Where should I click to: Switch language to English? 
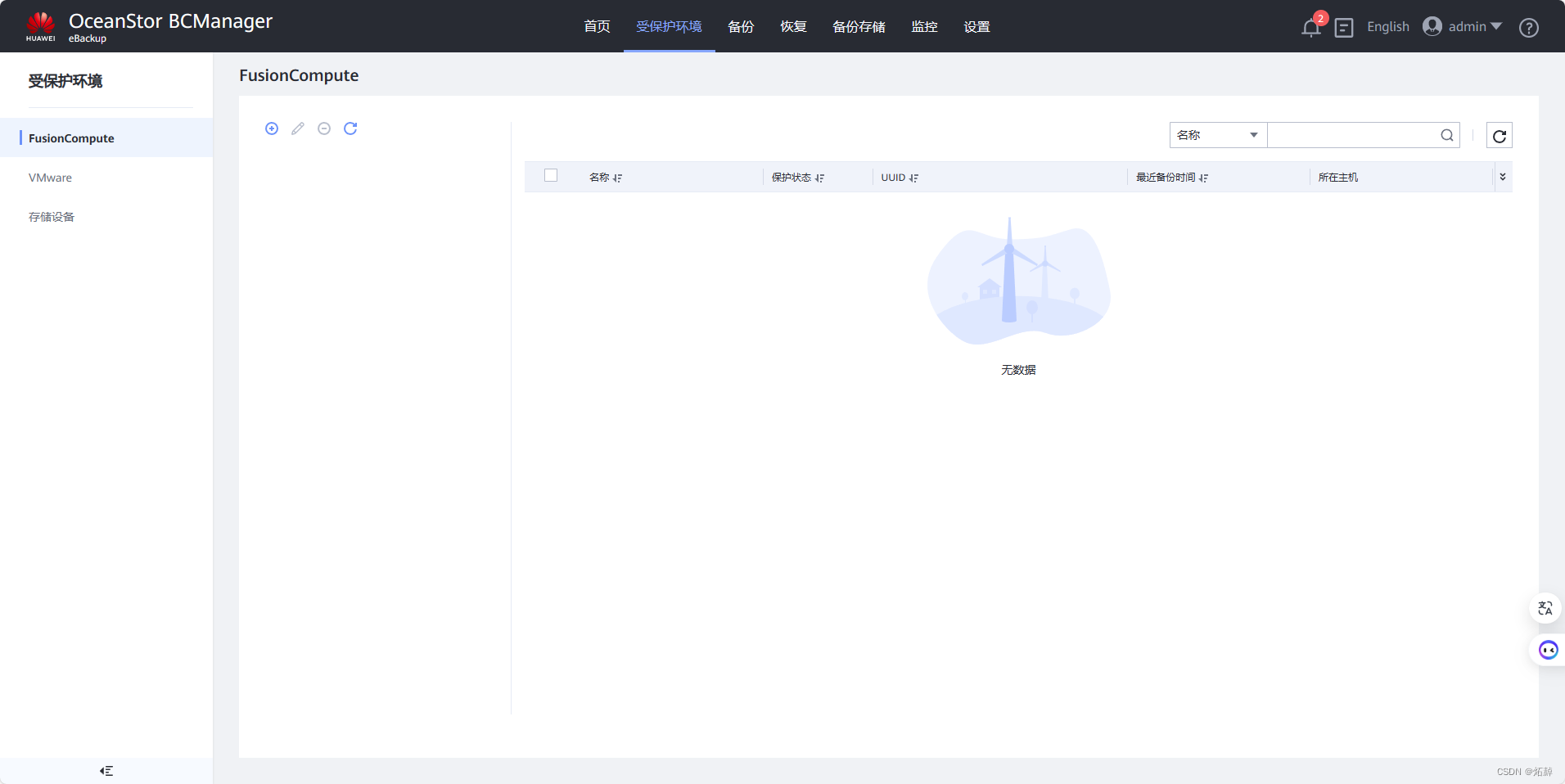pos(1388,26)
